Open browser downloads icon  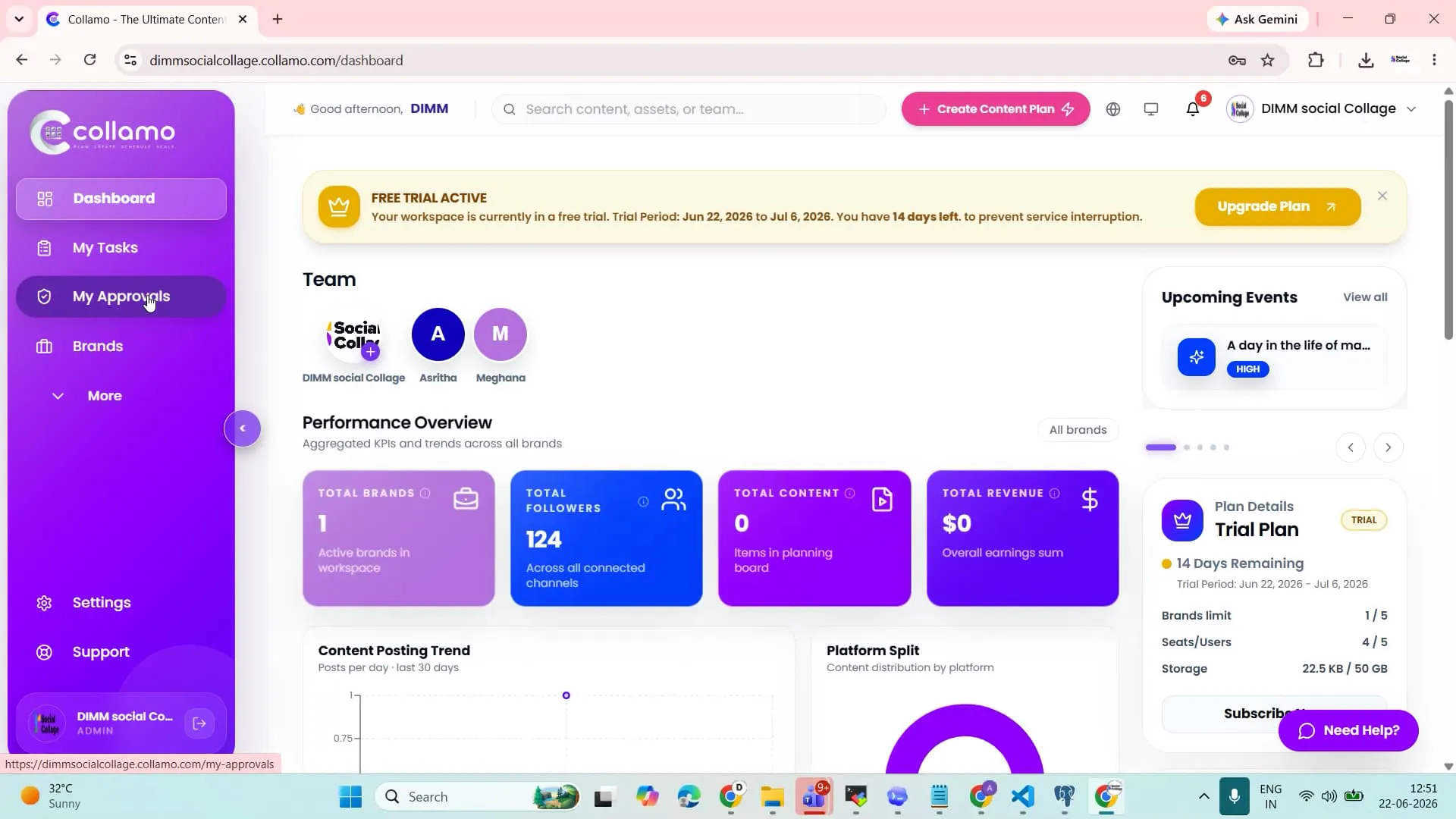coord(1365,61)
